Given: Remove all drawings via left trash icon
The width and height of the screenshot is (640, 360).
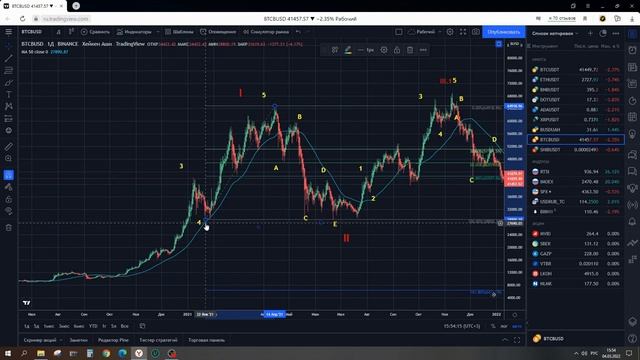Looking at the screenshot, I should [x=9, y=228].
